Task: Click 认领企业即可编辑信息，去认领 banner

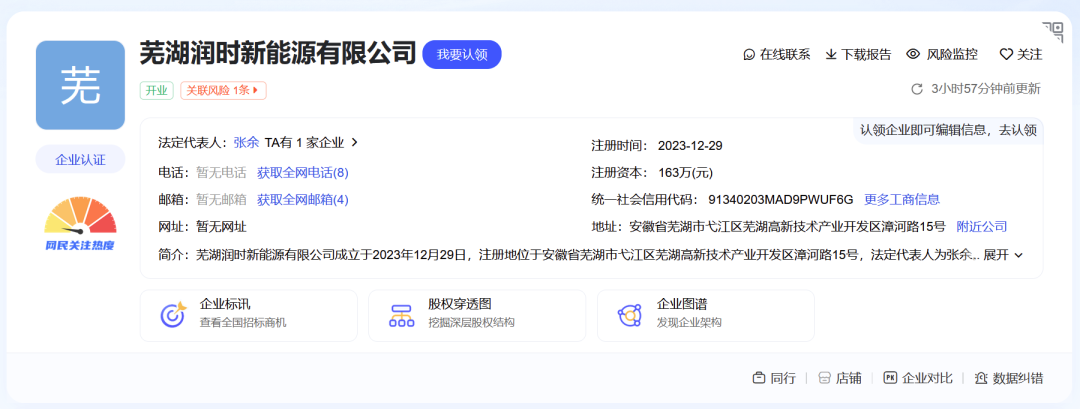Action: pos(948,130)
